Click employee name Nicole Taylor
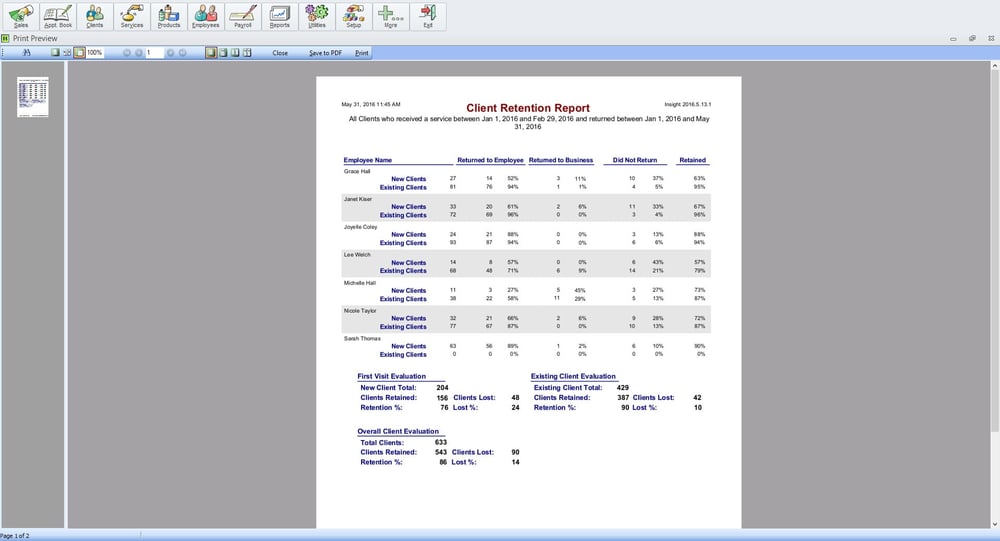Image resolution: width=1000 pixels, height=541 pixels. (x=360, y=311)
